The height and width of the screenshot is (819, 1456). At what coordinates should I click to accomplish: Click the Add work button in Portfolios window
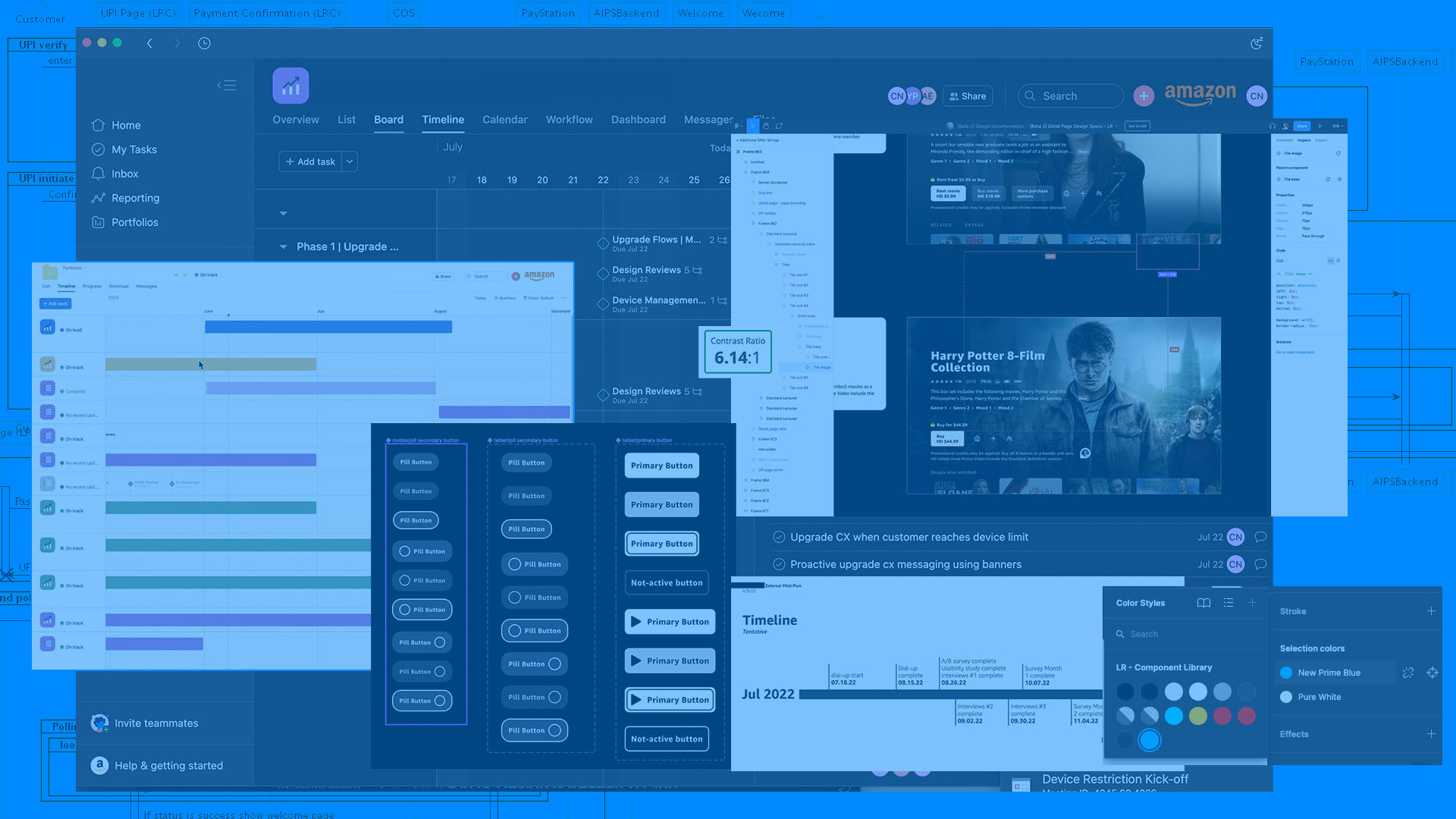[x=55, y=303]
